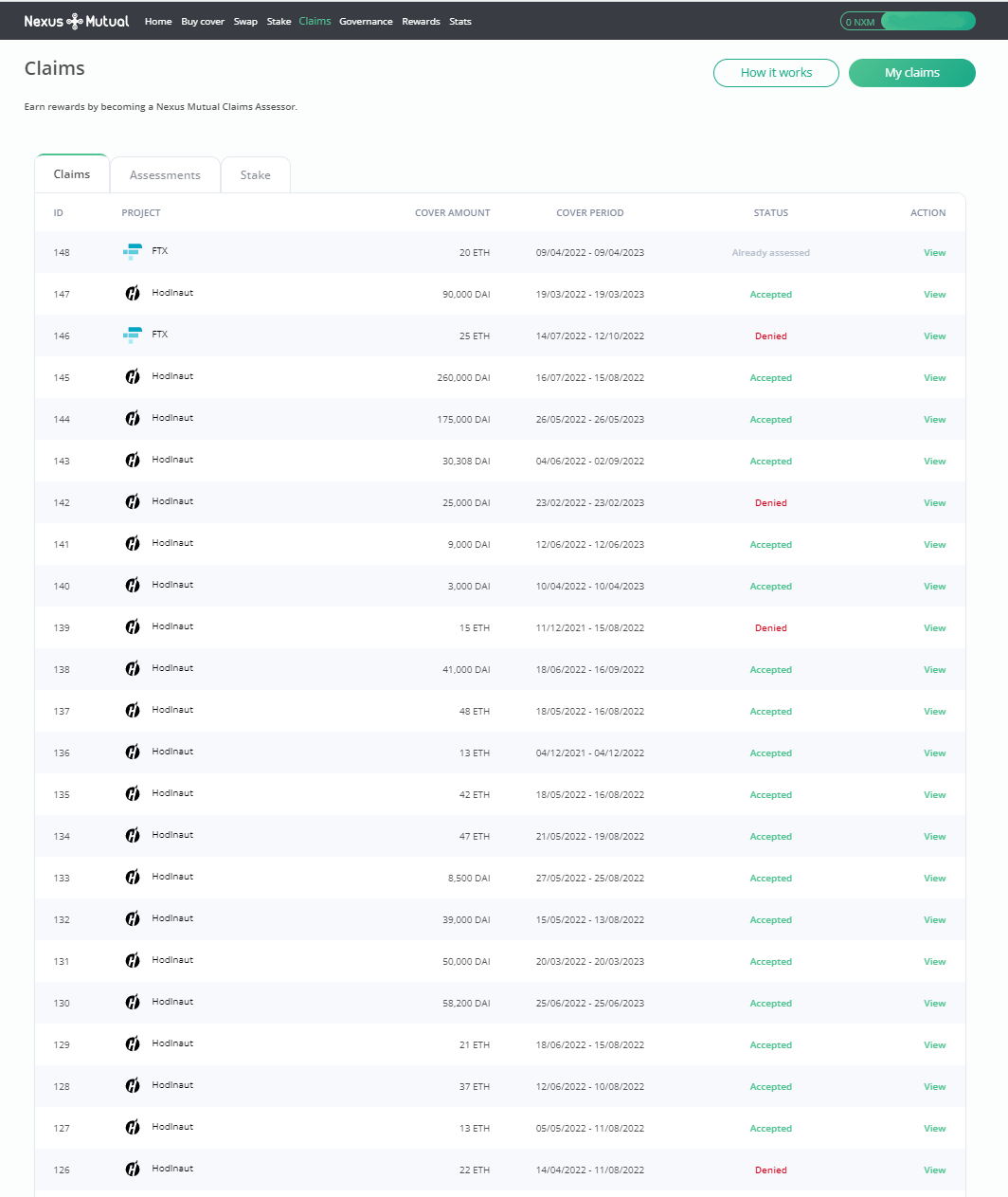
Task: Click 'Already assessed' status in row 148
Action: click(x=771, y=253)
